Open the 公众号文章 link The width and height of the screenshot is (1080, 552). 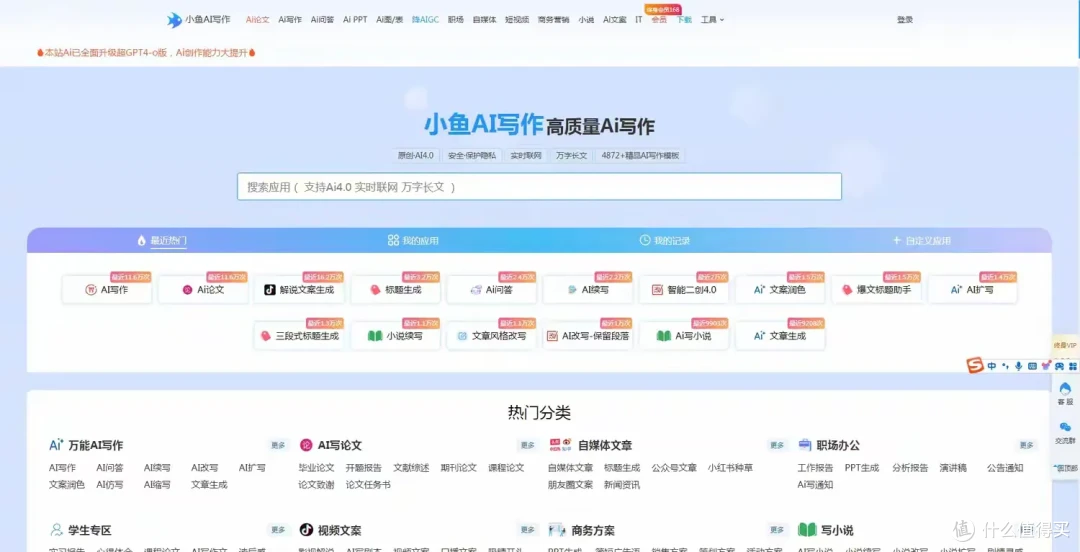[x=674, y=468]
